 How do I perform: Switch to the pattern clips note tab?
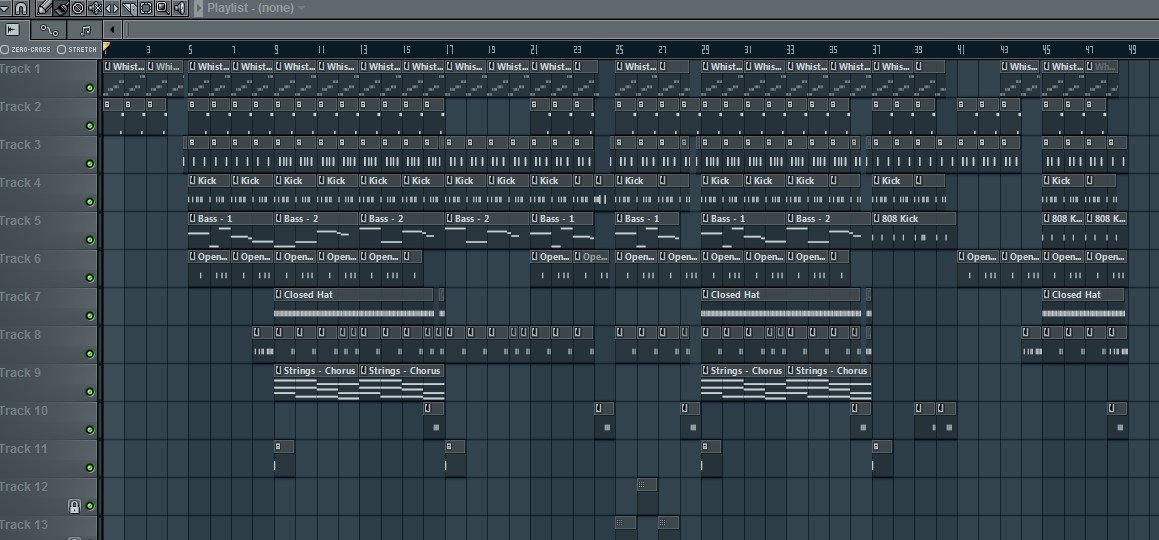(x=85, y=30)
